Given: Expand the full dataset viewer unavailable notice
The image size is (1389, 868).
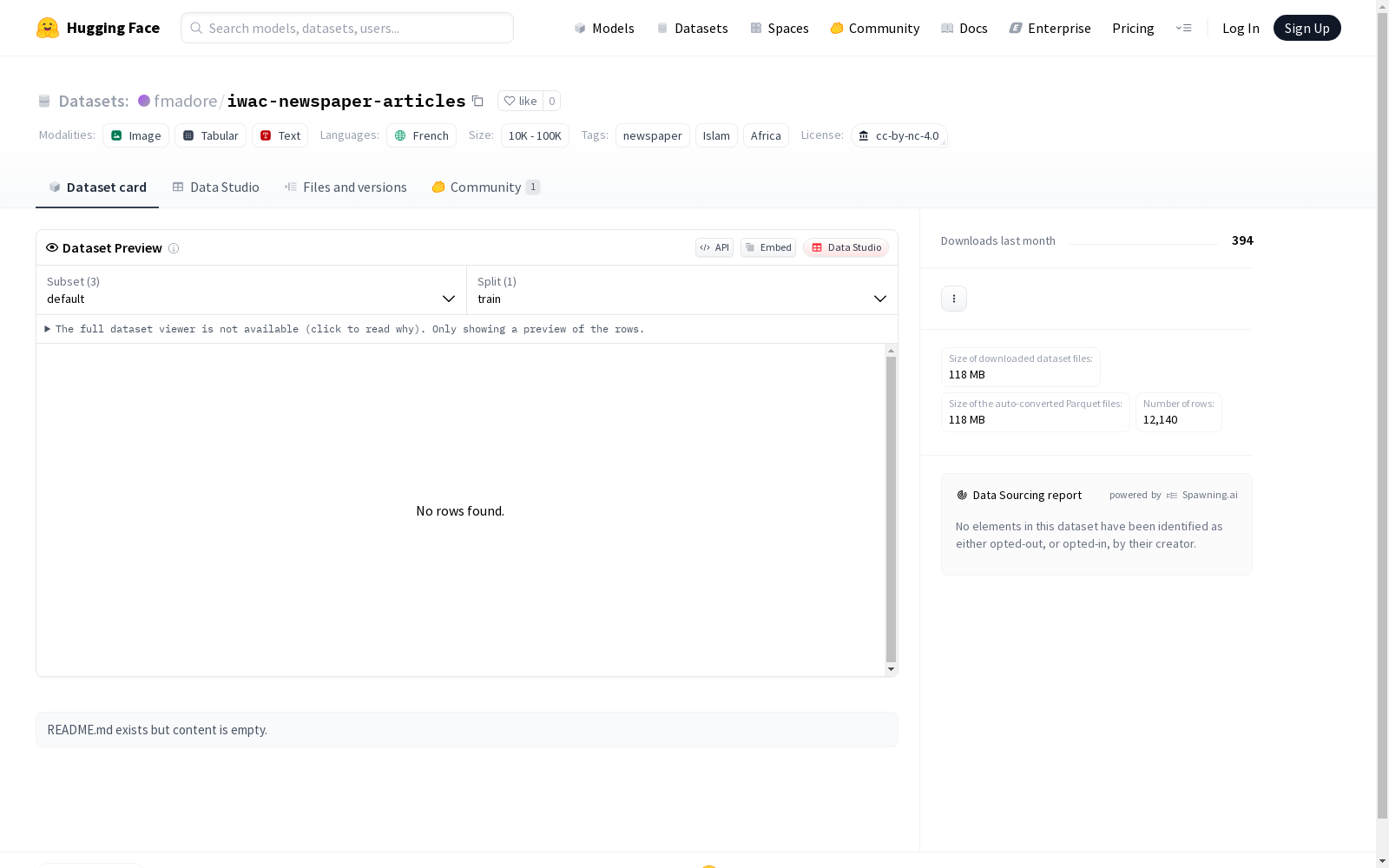Looking at the screenshot, I should point(345,329).
